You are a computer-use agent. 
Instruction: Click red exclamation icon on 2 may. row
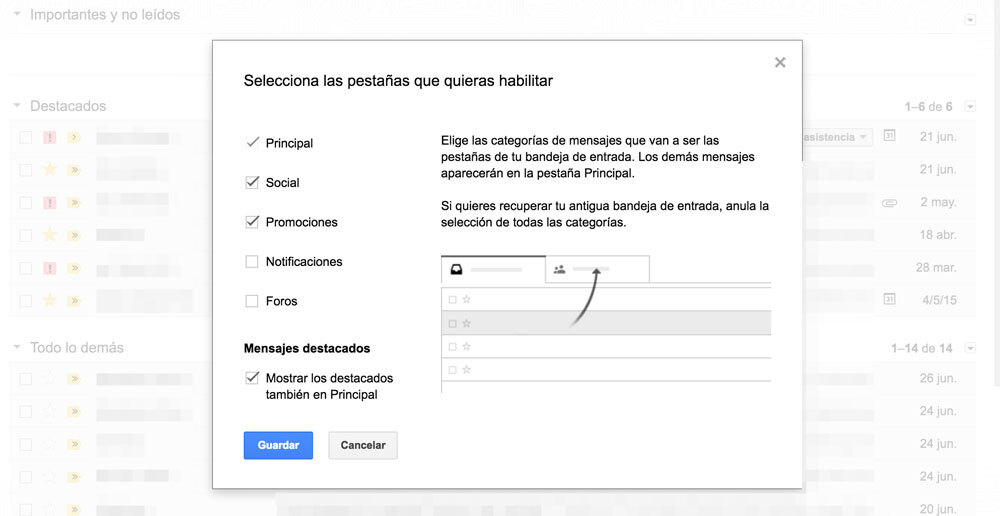coord(50,203)
